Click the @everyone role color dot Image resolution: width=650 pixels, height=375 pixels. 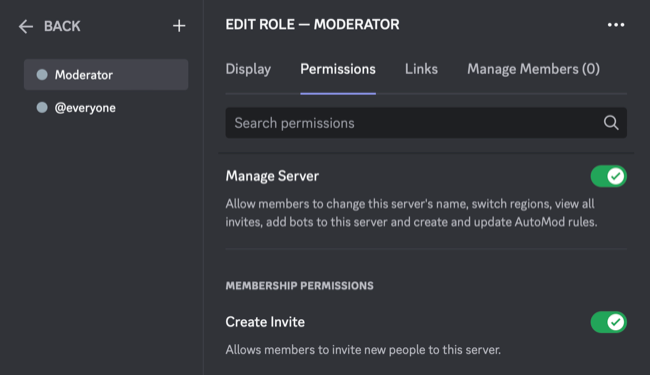42,108
